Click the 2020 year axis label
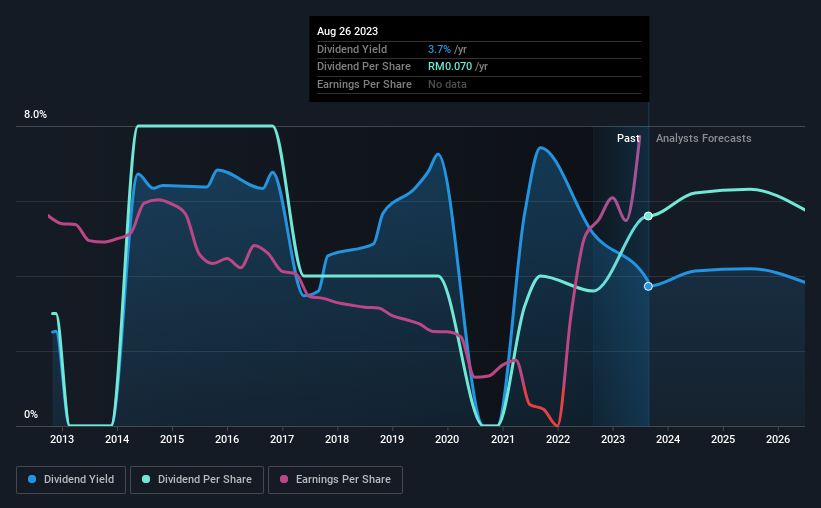Image resolution: width=821 pixels, height=508 pixels. click(x=447, y=439)
